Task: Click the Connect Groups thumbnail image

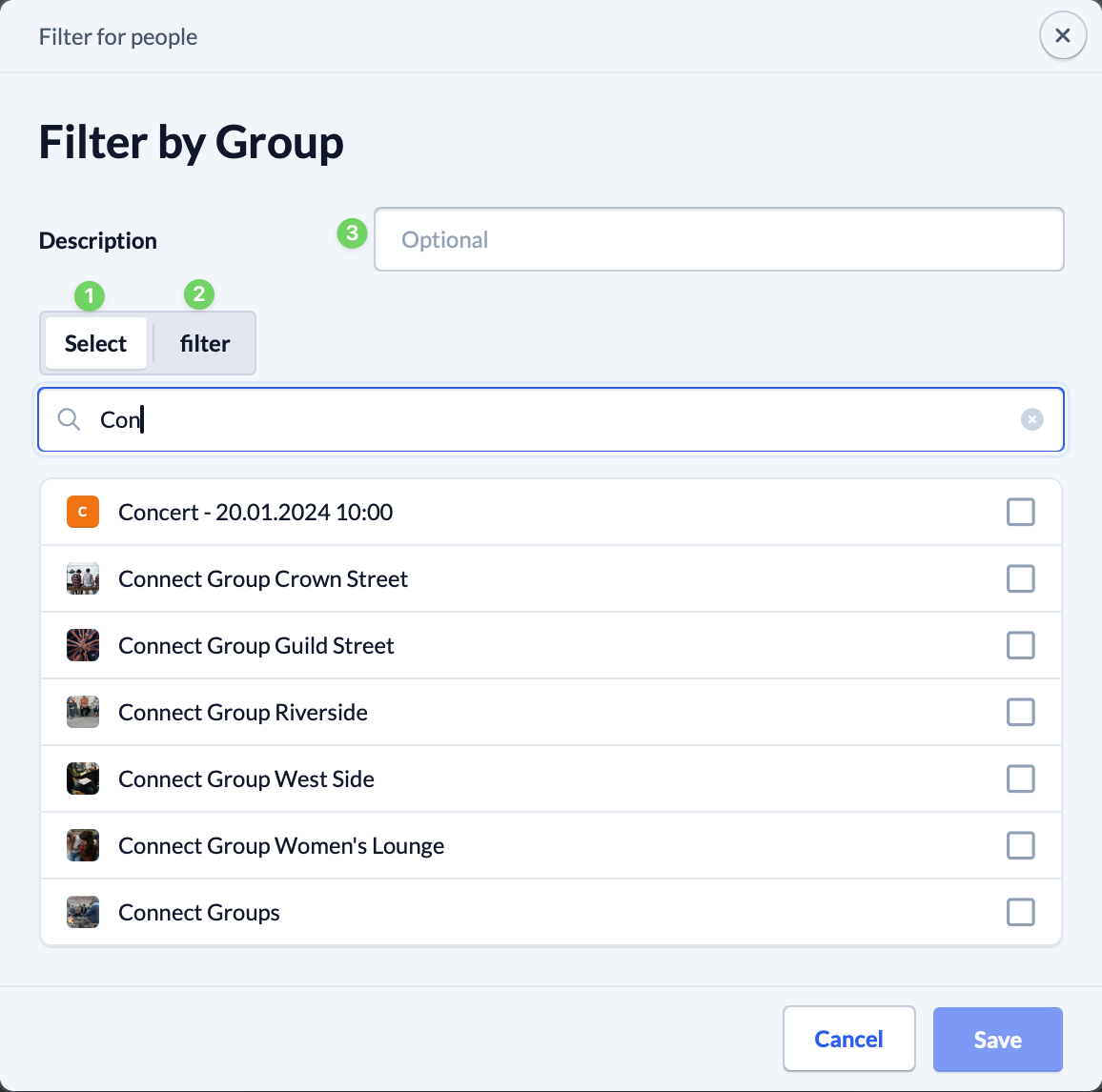Action: point(83,912)
